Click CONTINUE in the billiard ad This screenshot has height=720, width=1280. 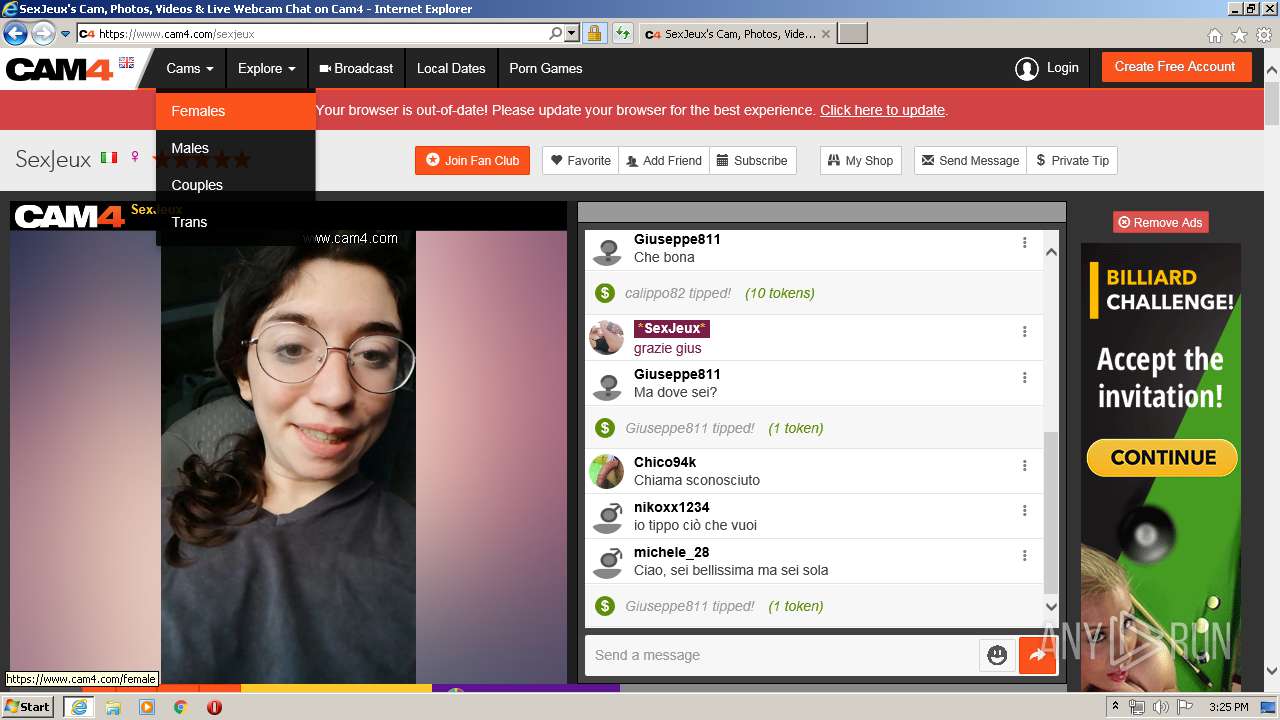coord(1162,458)
